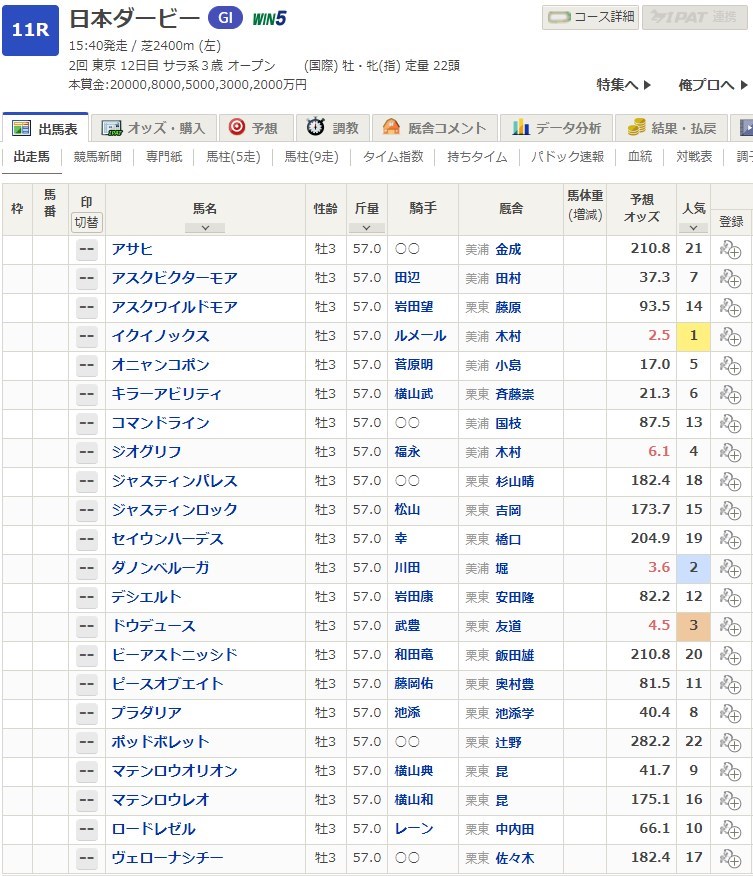
Task: Open horse キラーアビリティ details link
Action: pyautogui.click(x=167, y=395)
